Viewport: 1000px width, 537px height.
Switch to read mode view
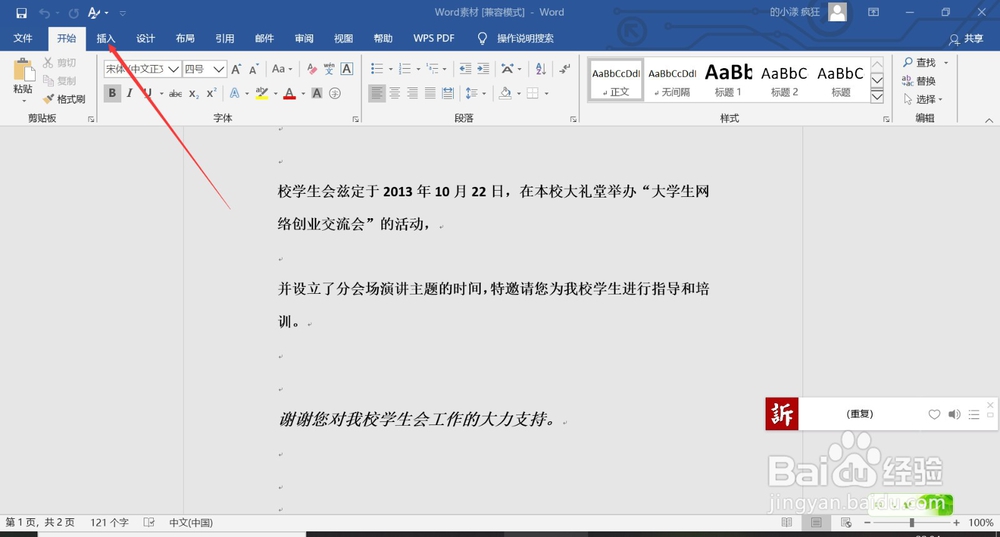786,522
